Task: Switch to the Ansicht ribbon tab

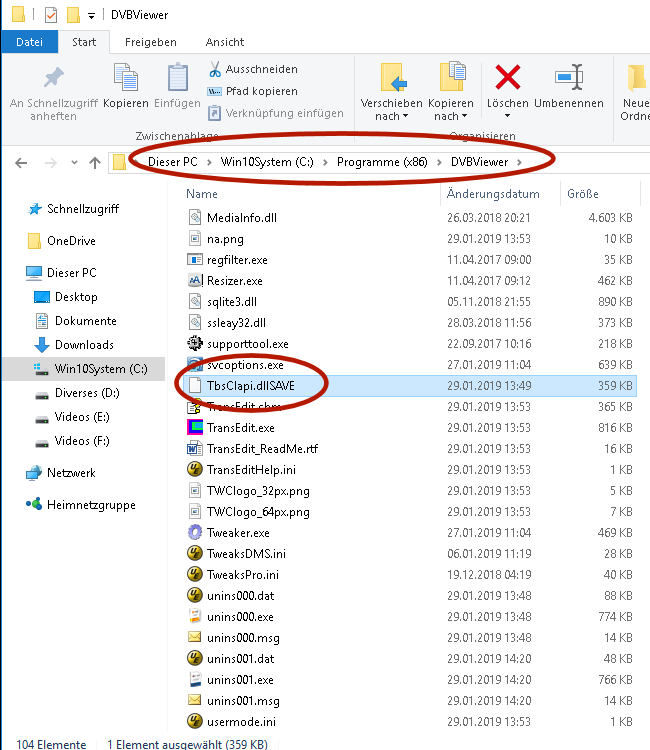Action: [x=225, y=42]
